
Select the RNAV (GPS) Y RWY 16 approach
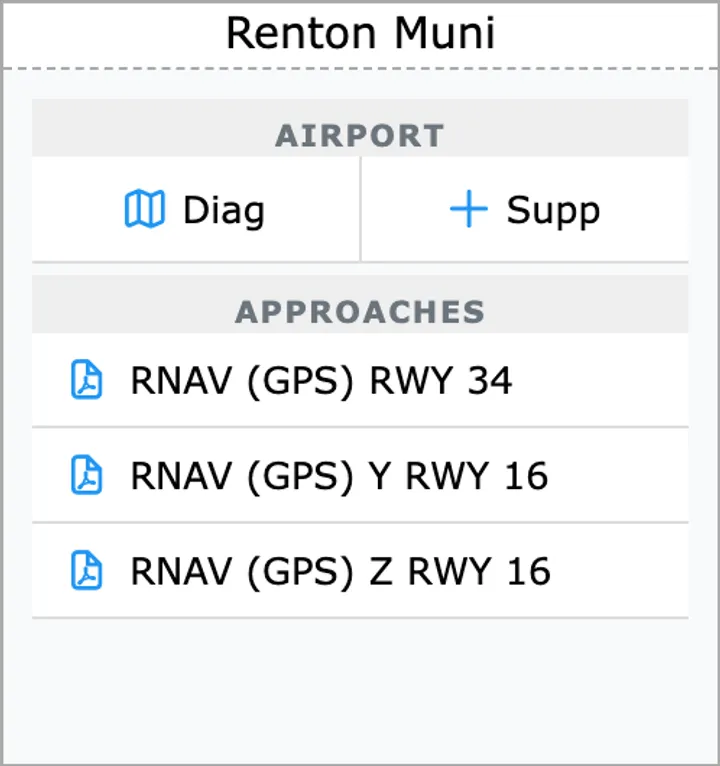(339, 476)
